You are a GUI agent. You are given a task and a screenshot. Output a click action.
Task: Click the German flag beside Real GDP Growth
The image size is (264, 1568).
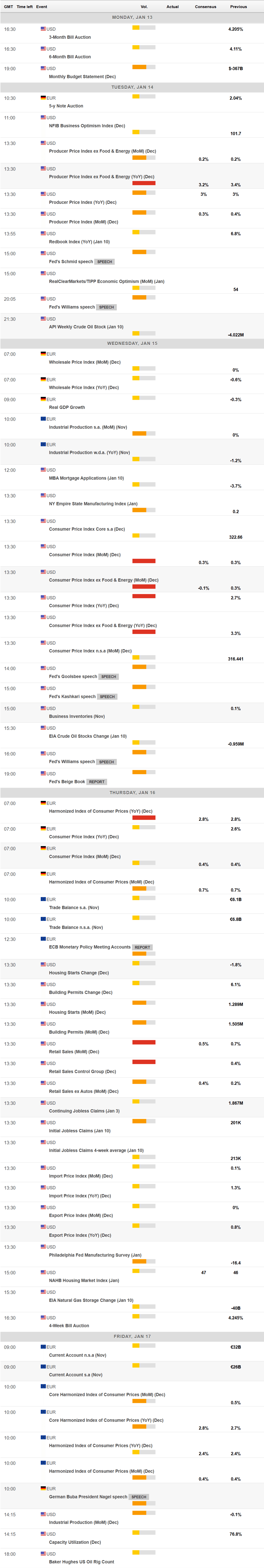(43, 399)
